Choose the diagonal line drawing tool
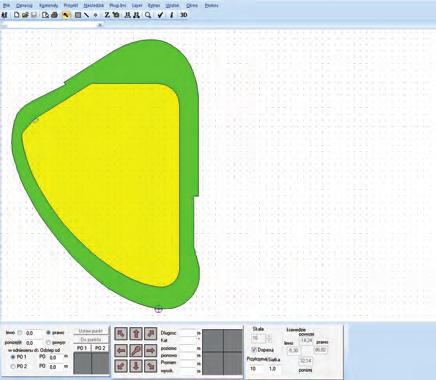Viewport: 436px width, 380px height. (x=86, y=15)
